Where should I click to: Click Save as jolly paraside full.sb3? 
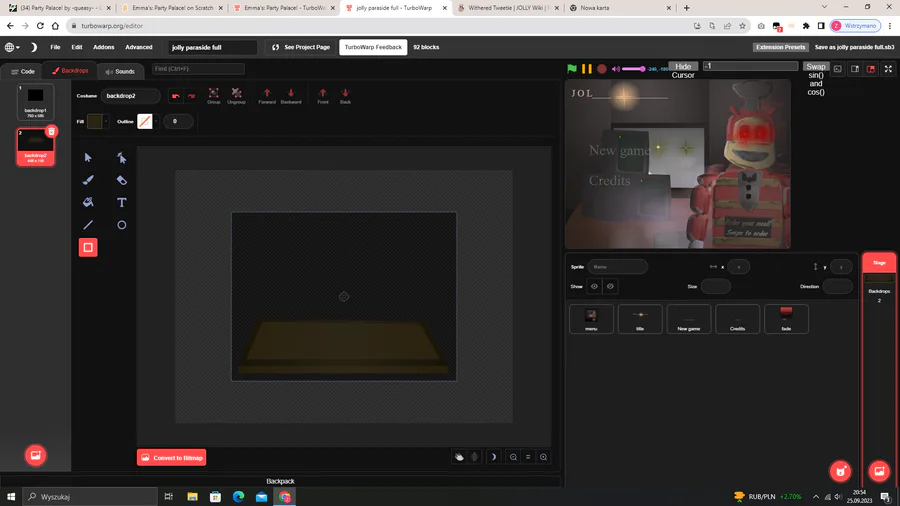point(854,47)
